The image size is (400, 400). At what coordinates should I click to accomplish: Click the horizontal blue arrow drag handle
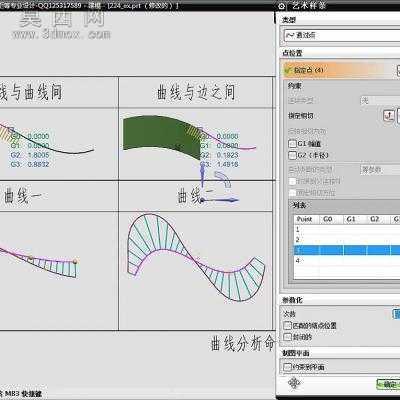220,200
